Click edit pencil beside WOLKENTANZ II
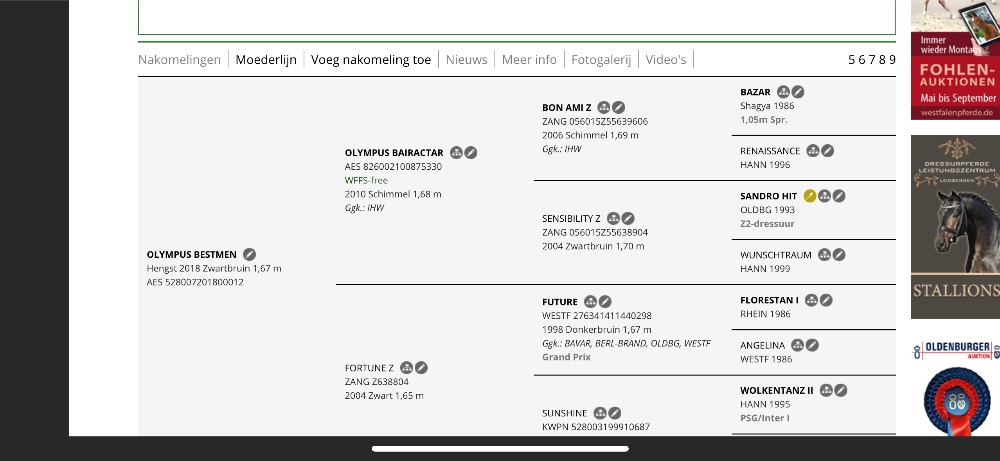The width and height of the screenshot is (1000, 461). [x=841, y=390]
